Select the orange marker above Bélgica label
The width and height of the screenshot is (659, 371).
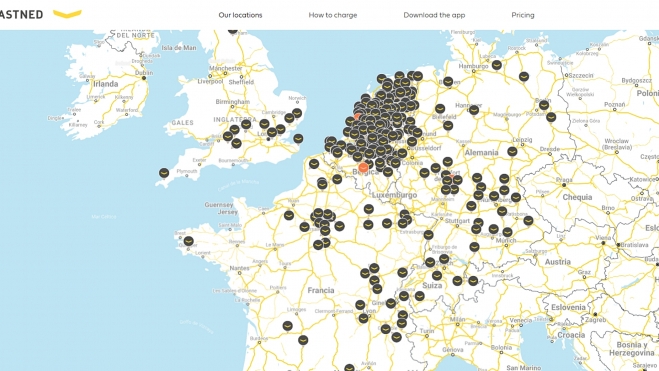[x=363, y=168]
